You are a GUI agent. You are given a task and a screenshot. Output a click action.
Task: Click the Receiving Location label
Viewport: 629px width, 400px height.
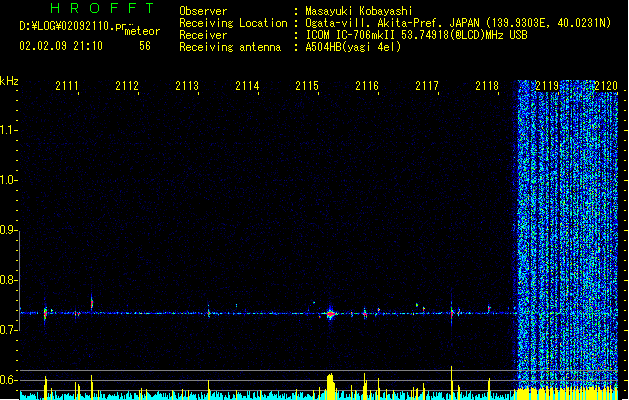(233, 23)
